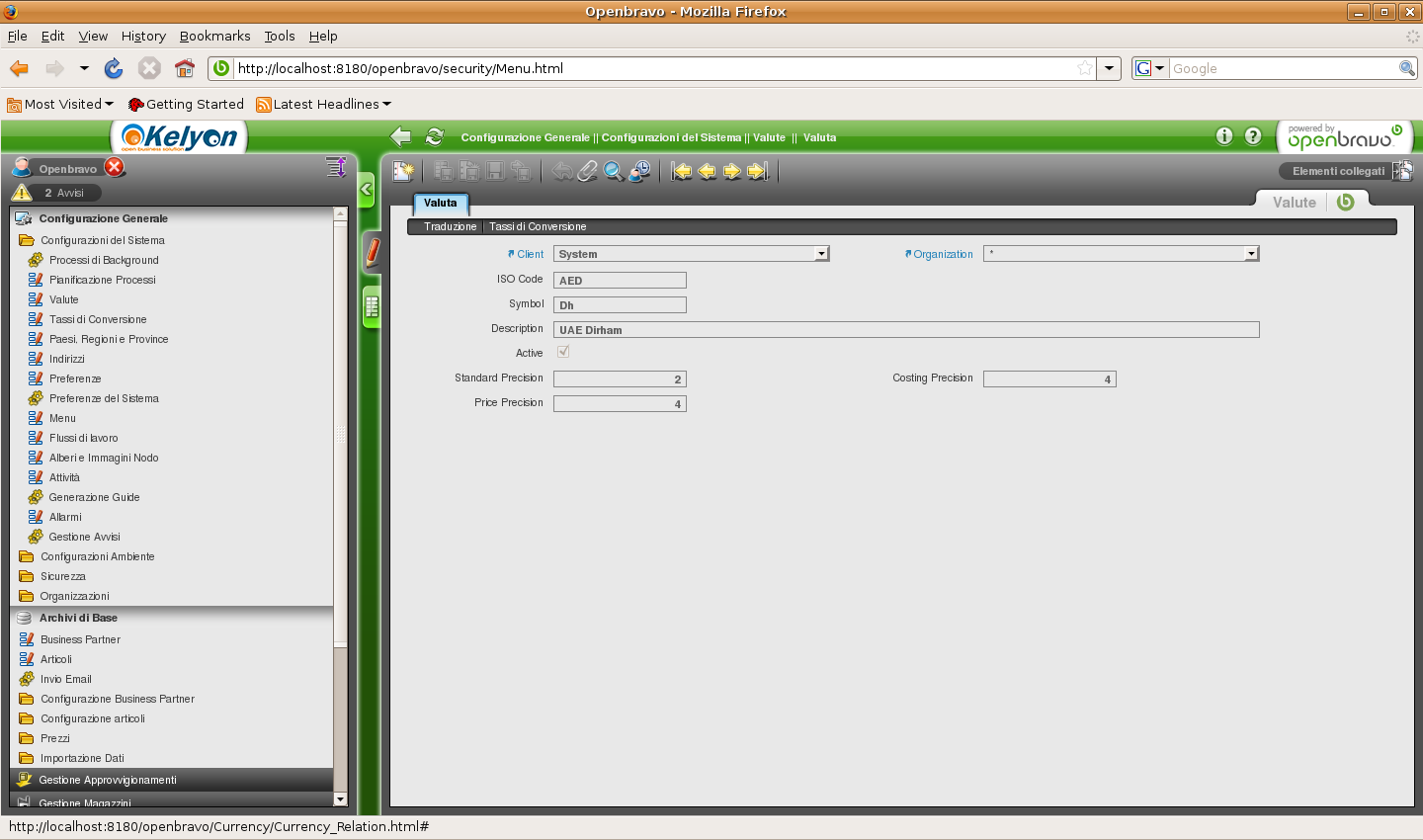
Task: Select Paesi, Regioni e Province in menu tree
Action: [109, 339]
